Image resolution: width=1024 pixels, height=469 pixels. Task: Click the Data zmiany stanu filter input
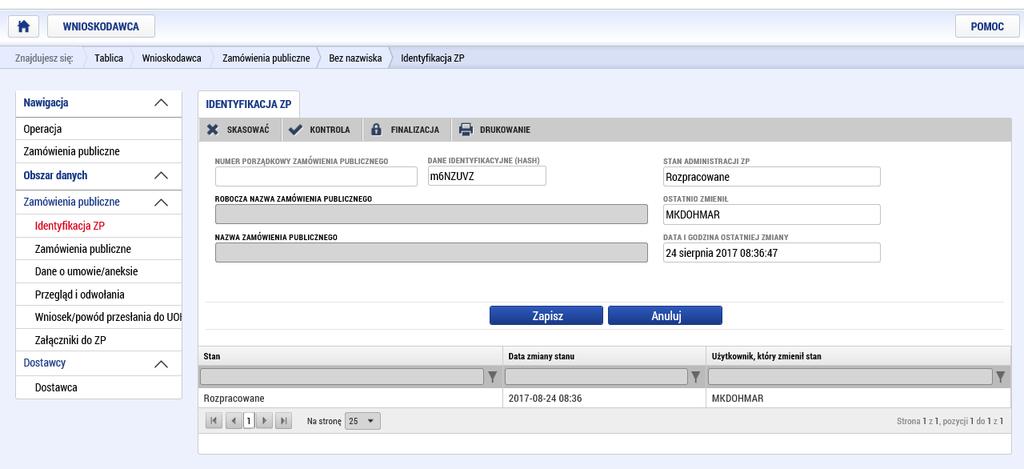[596, 376]
